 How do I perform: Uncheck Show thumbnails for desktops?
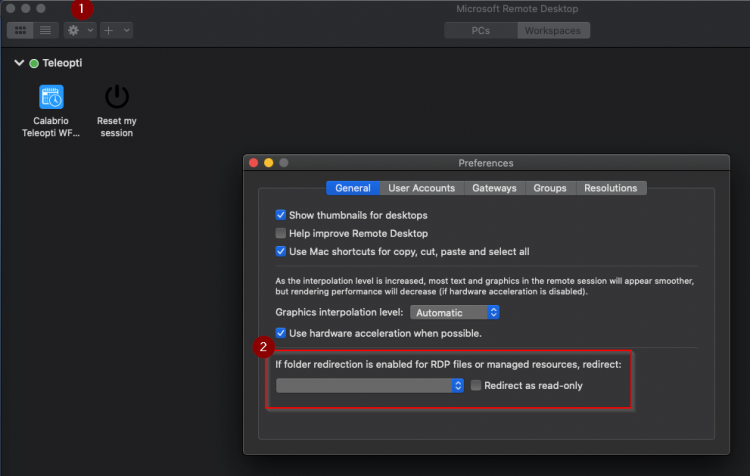tap(281, 215)
